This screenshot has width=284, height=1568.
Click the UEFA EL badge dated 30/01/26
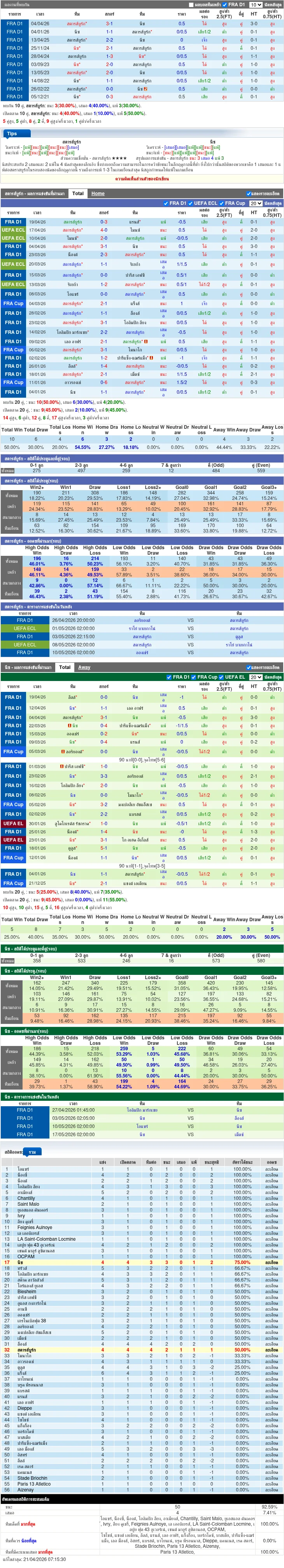point(13,824)
